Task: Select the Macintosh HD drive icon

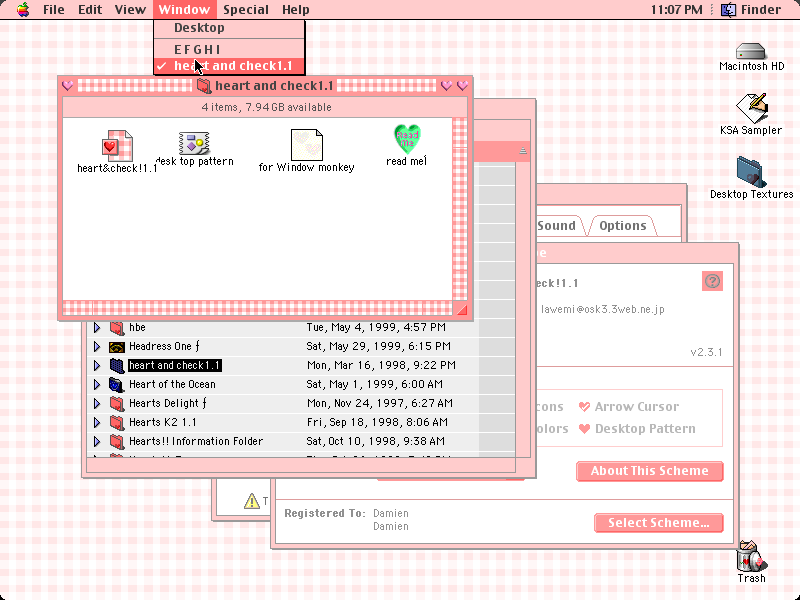Action: (x=751, y=52)
